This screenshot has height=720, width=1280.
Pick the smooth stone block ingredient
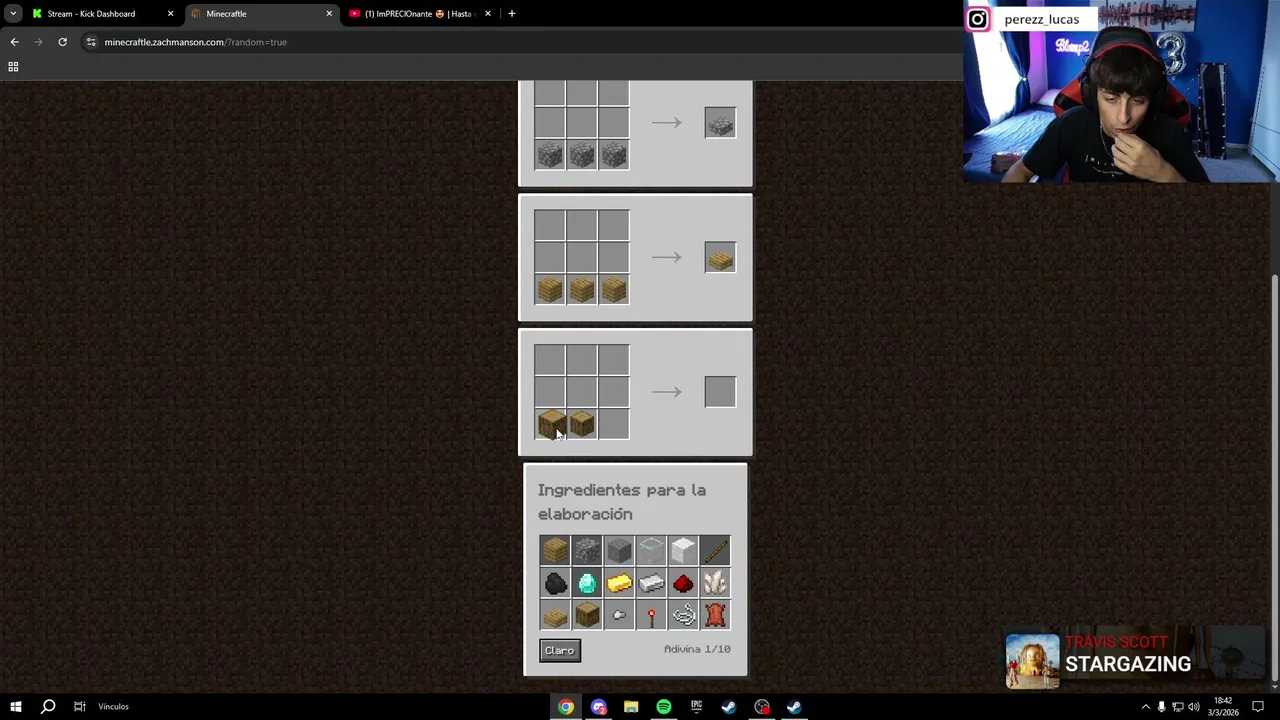(x=619, y=550)
